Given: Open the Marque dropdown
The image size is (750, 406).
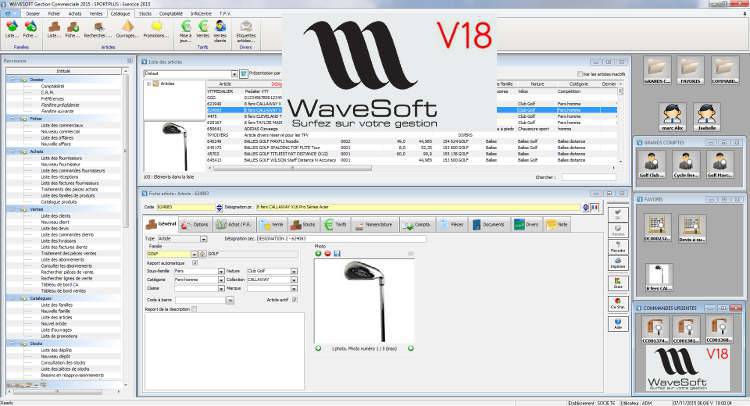Looking at the screenshot, I should [294, 288].
